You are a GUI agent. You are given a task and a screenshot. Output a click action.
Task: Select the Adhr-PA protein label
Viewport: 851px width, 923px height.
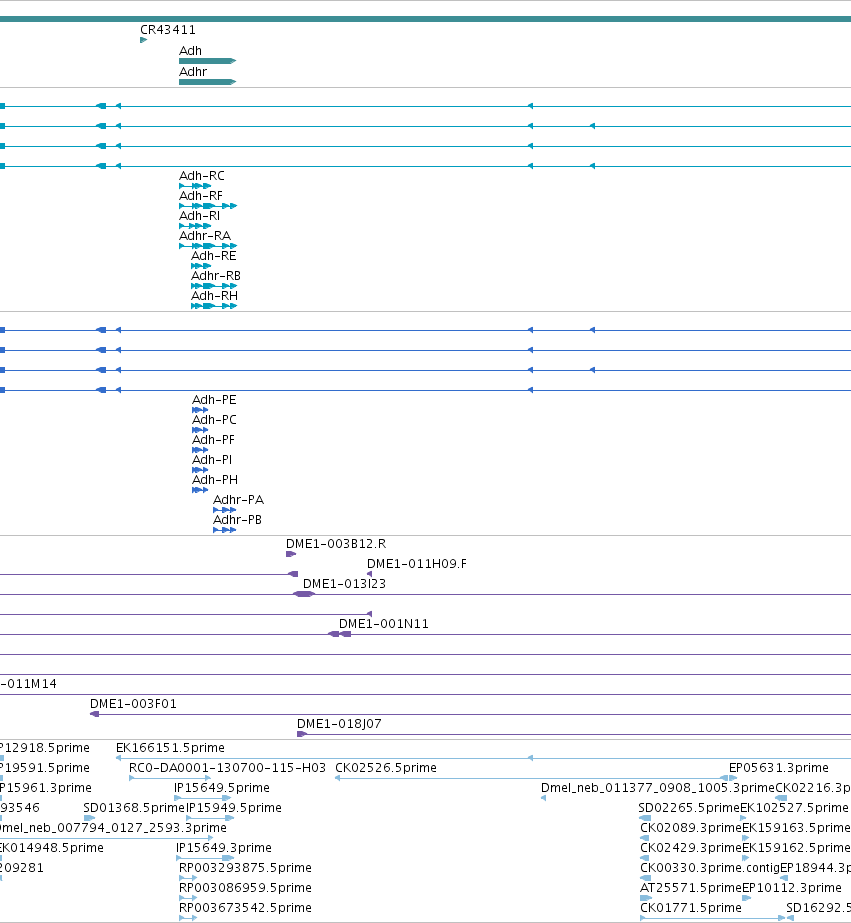238,500
